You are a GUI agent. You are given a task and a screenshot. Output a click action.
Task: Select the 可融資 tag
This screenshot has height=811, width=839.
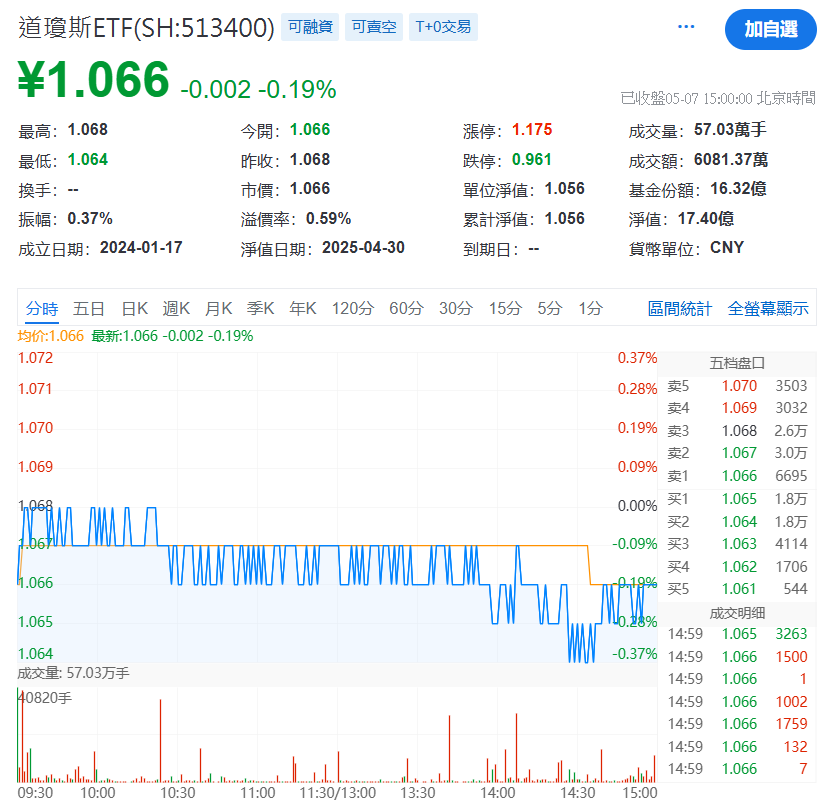pyautogui.click(x=310, y=27)
